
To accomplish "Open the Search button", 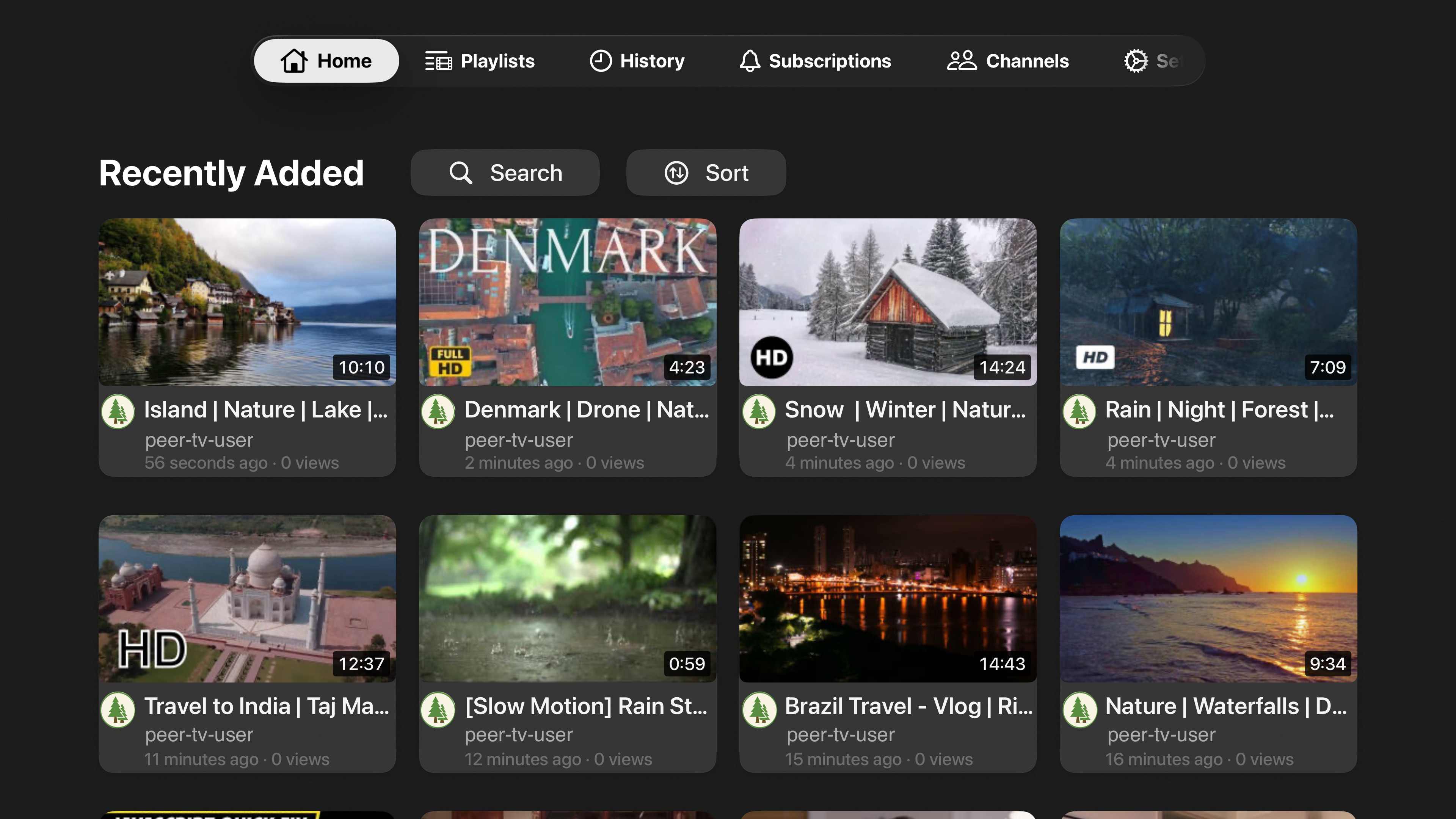I will tap(505, 173).
